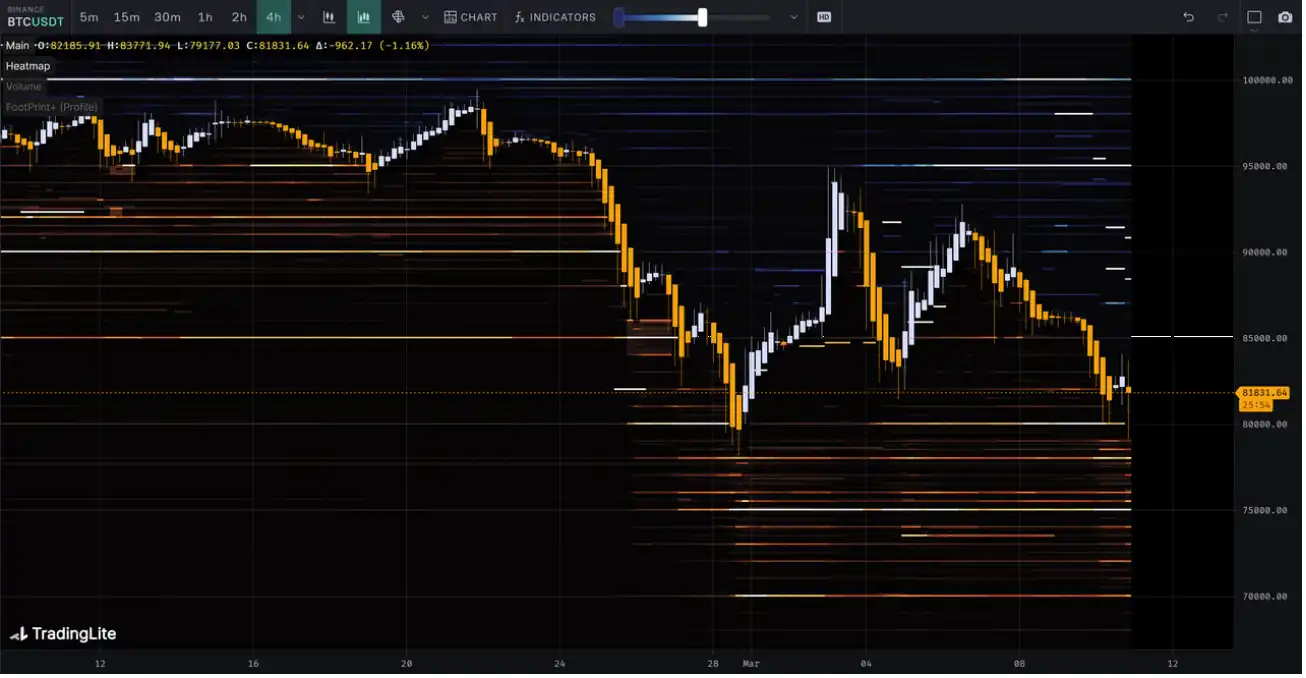This screenshot has height=678, width=1306.
Task: Open the CHART settings button
Action: tap(471, 17)
